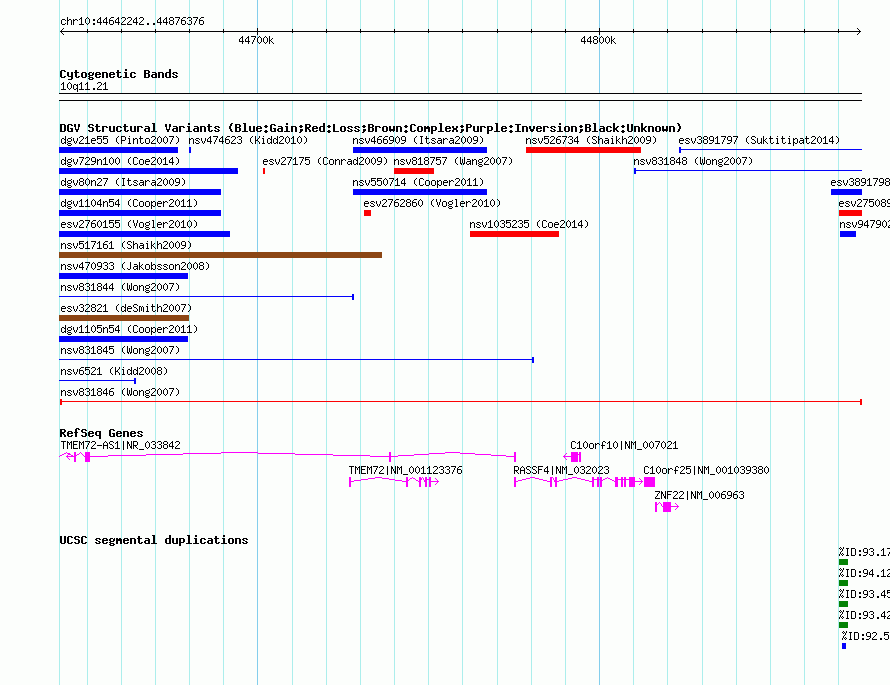Click the ZNF22 gene glyph
Image resolution: width=890 pixels, height=685 pixels.
click(x=667, y=507)
